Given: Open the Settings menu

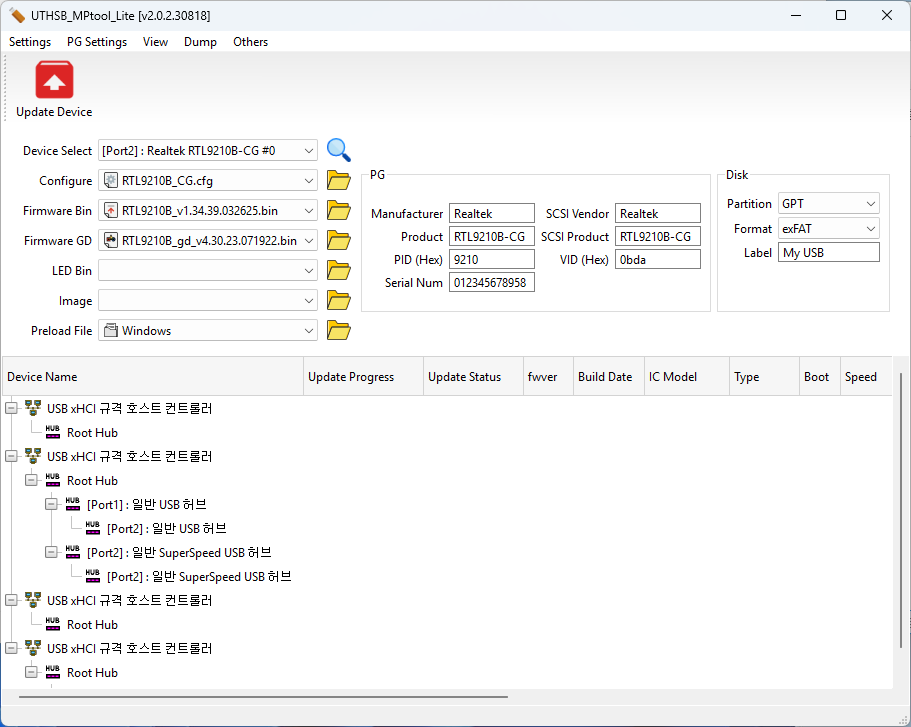Looking at the screenshot, I should pos(30,42).
